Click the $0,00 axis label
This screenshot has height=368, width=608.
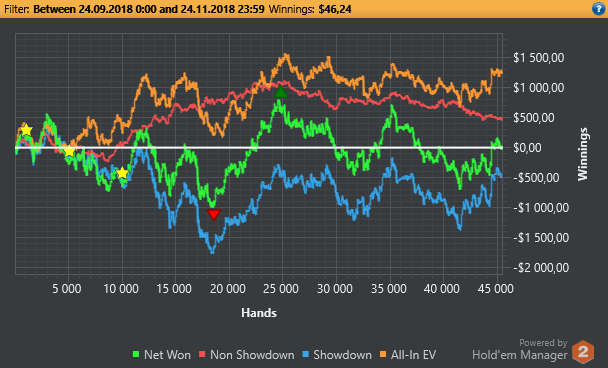click(x=527, y=147)
